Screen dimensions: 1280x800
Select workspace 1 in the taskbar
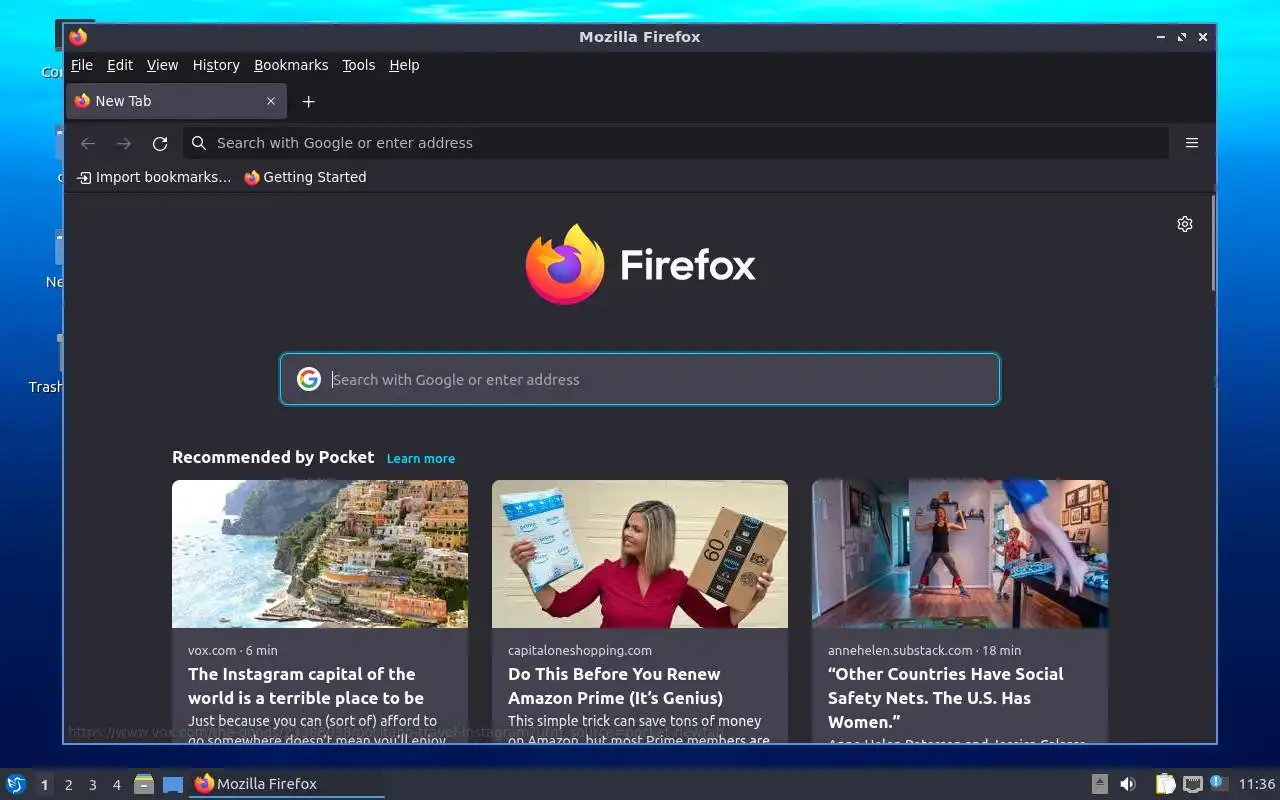point(44,785)
